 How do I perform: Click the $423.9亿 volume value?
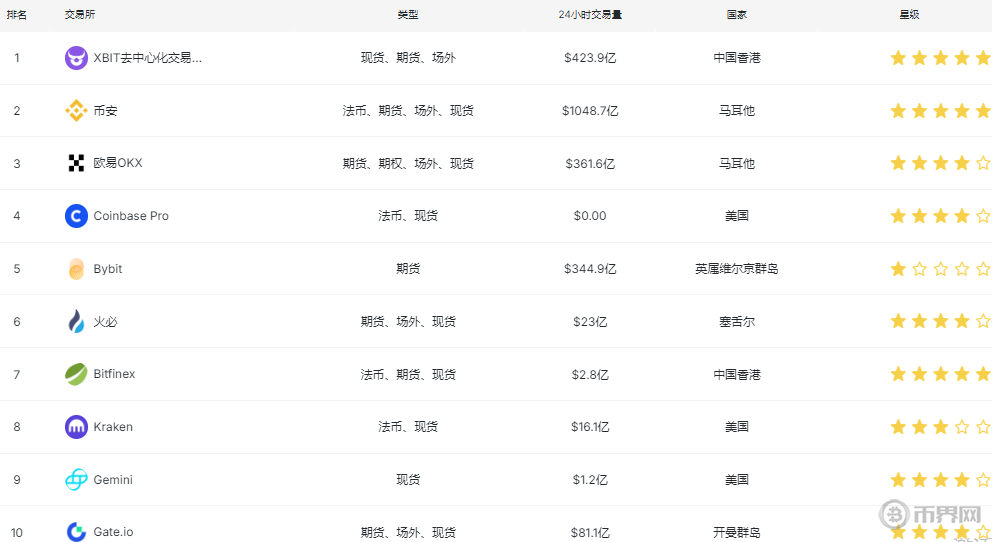[x=590, y=58]
